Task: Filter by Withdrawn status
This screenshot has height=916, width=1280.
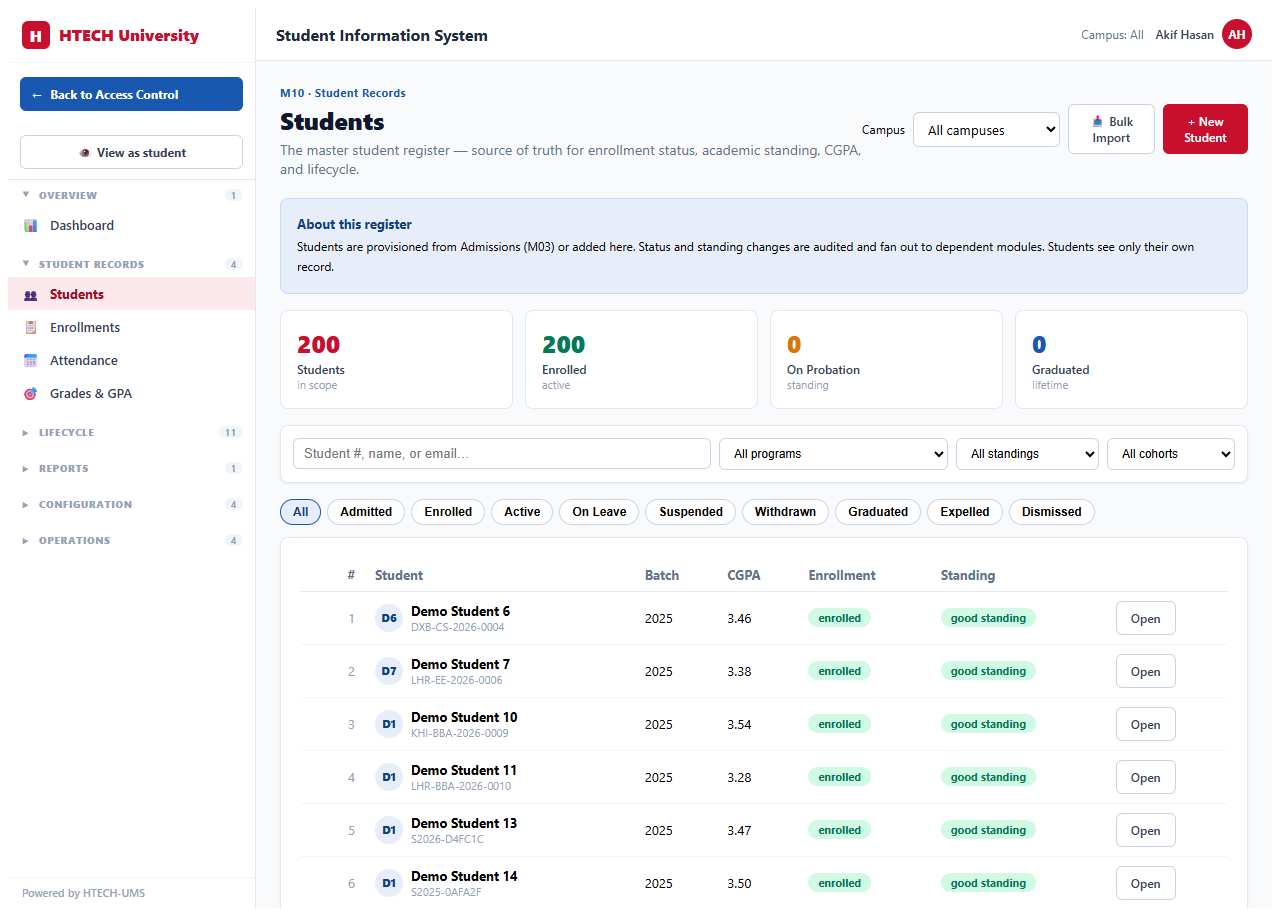Action: pos(785,512)
